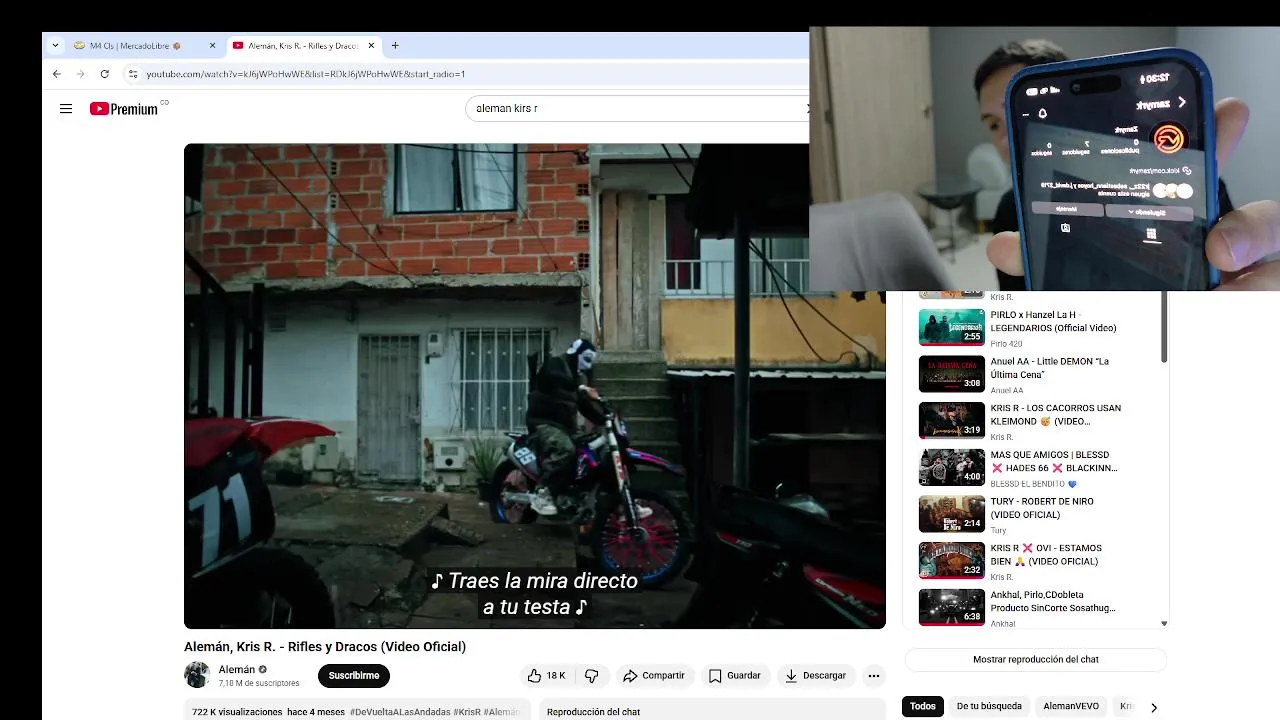The height and width of the screenshot is (720, 1280).
Task: Focus the YouTube search box
Action: tap(636, 108)
